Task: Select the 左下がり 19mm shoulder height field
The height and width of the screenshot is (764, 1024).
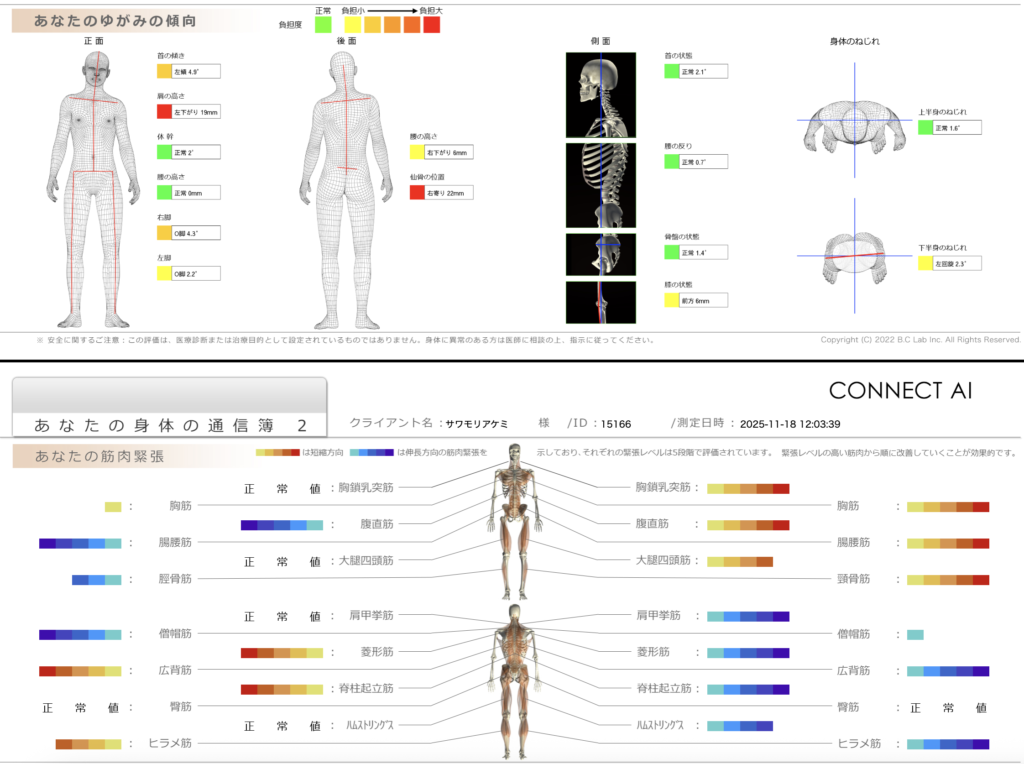Action: pos(197,112)
